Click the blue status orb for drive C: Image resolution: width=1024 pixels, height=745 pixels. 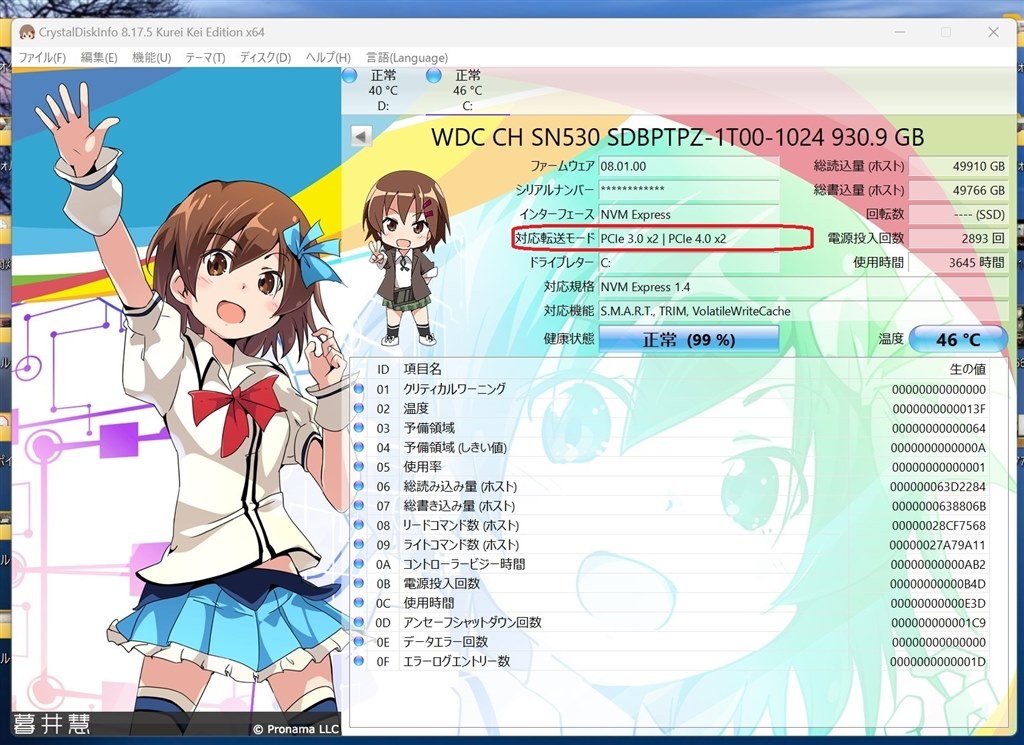[434, 76]
